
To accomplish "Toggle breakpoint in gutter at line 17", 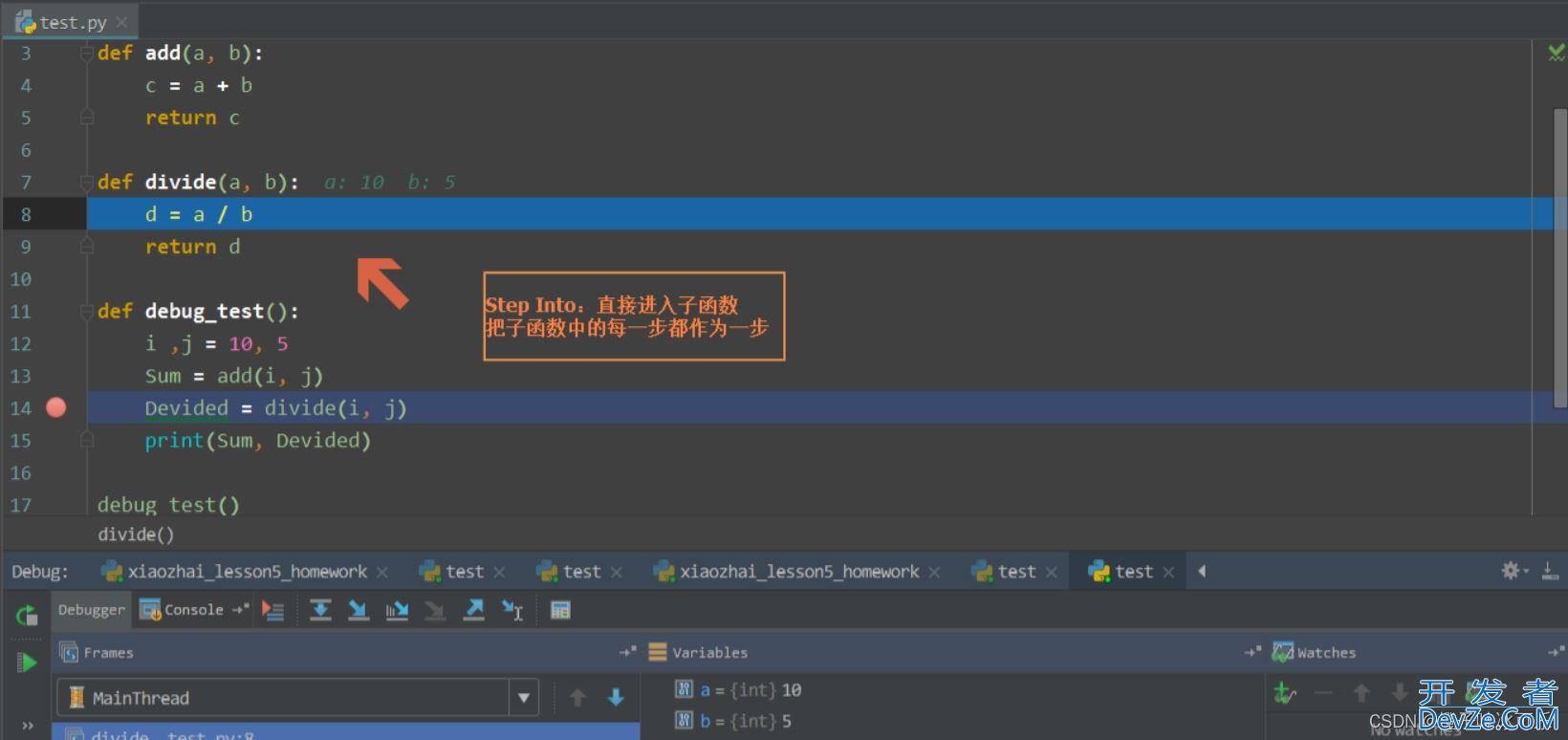I will pos(56,505).
